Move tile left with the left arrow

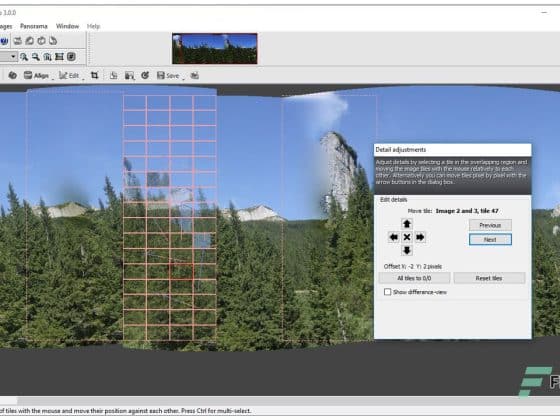pyautogui.click(x=394, y=237)
